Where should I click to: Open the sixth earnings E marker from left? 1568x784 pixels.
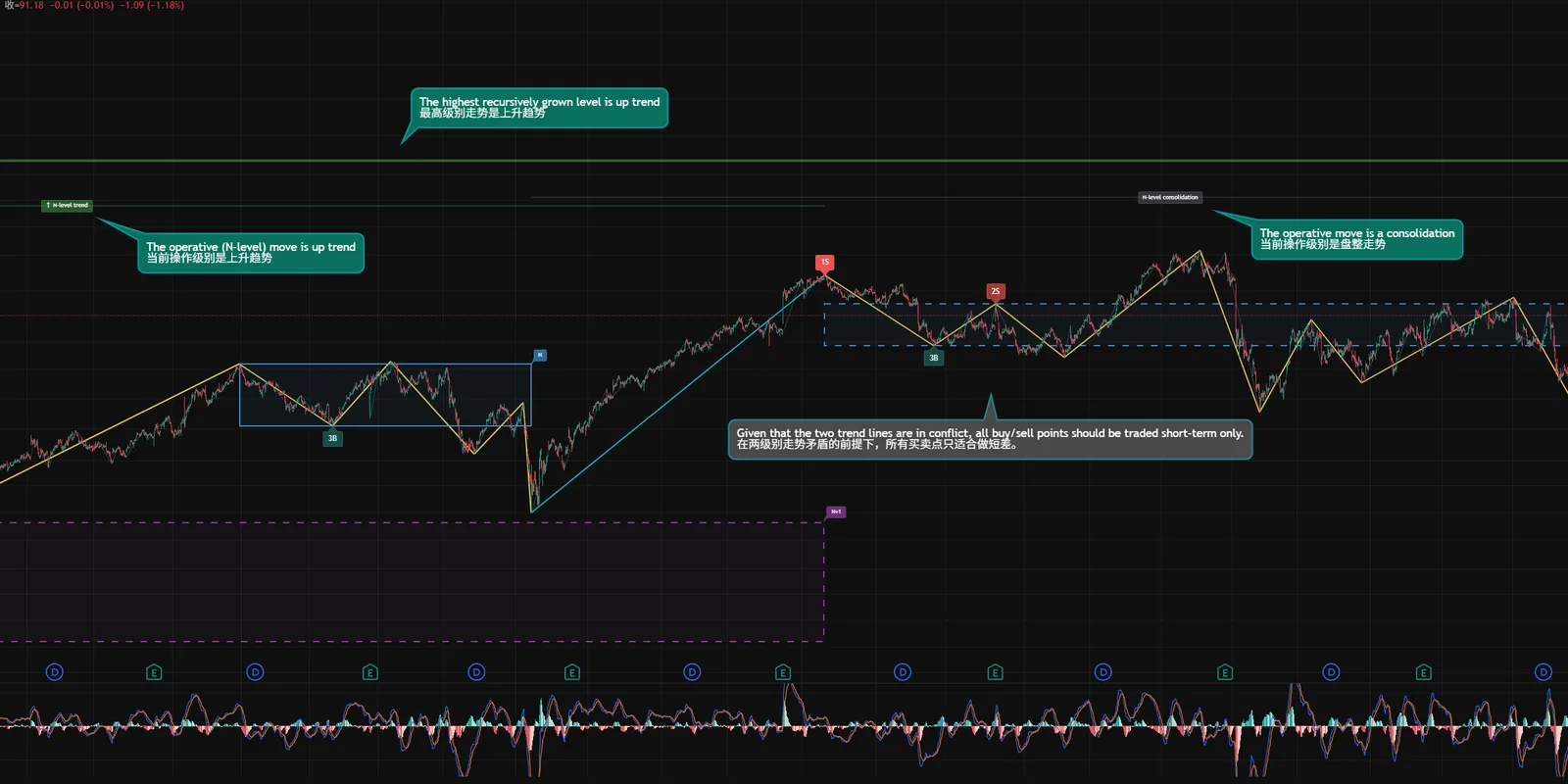point(1225,672)
